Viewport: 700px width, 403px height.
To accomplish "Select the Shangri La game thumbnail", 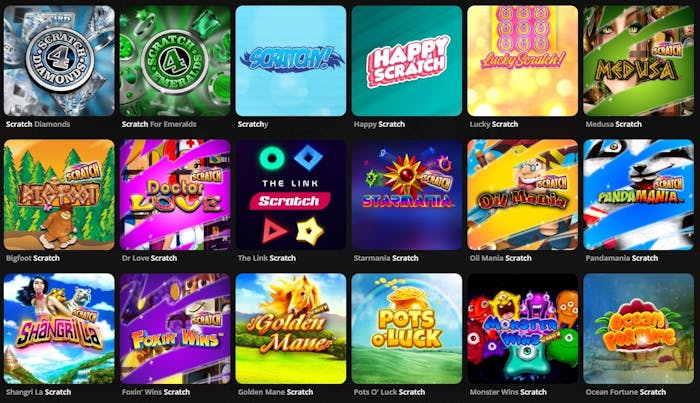I will [x=59, y=328].
